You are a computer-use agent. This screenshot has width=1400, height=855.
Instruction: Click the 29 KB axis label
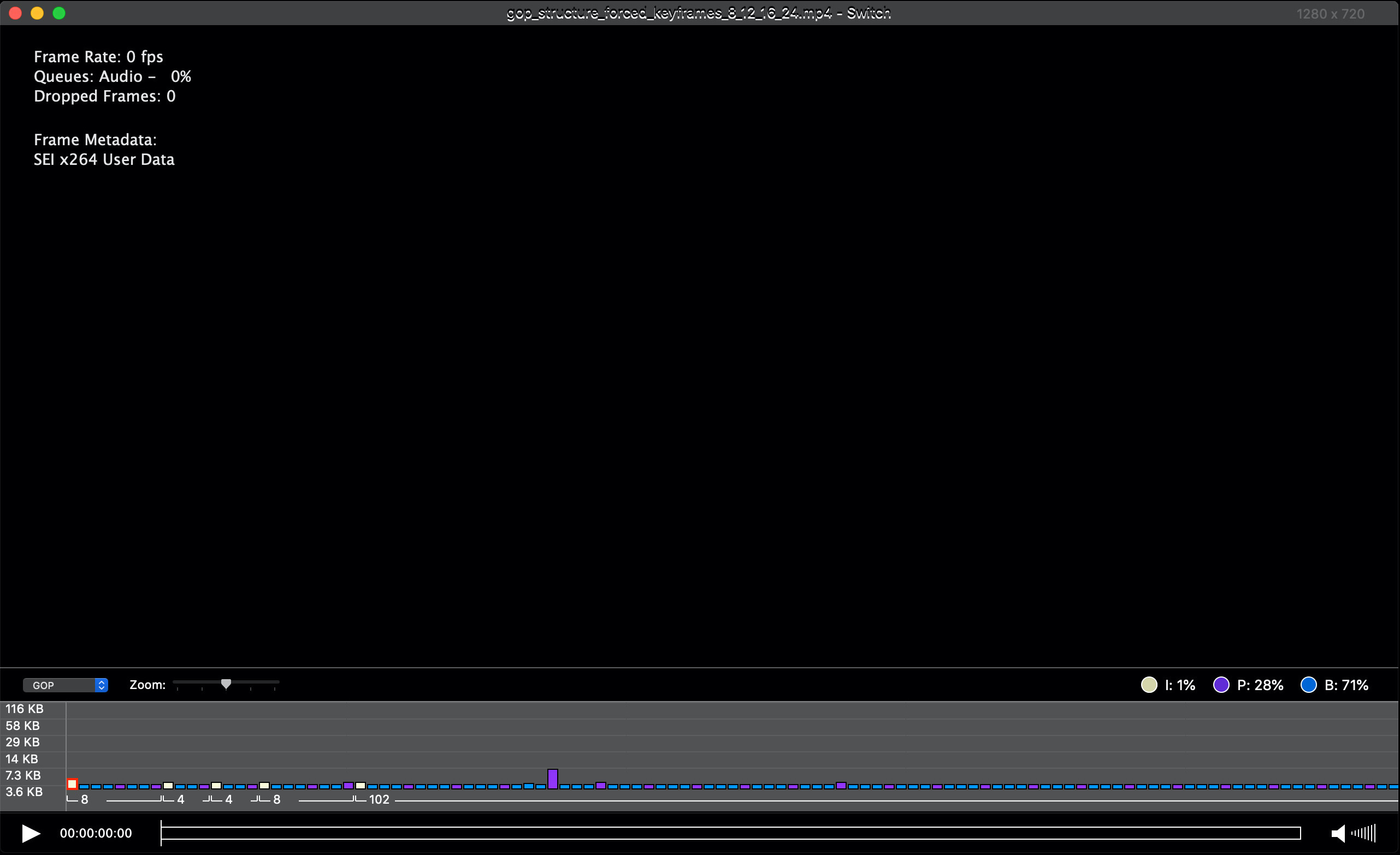click(23, 742)
